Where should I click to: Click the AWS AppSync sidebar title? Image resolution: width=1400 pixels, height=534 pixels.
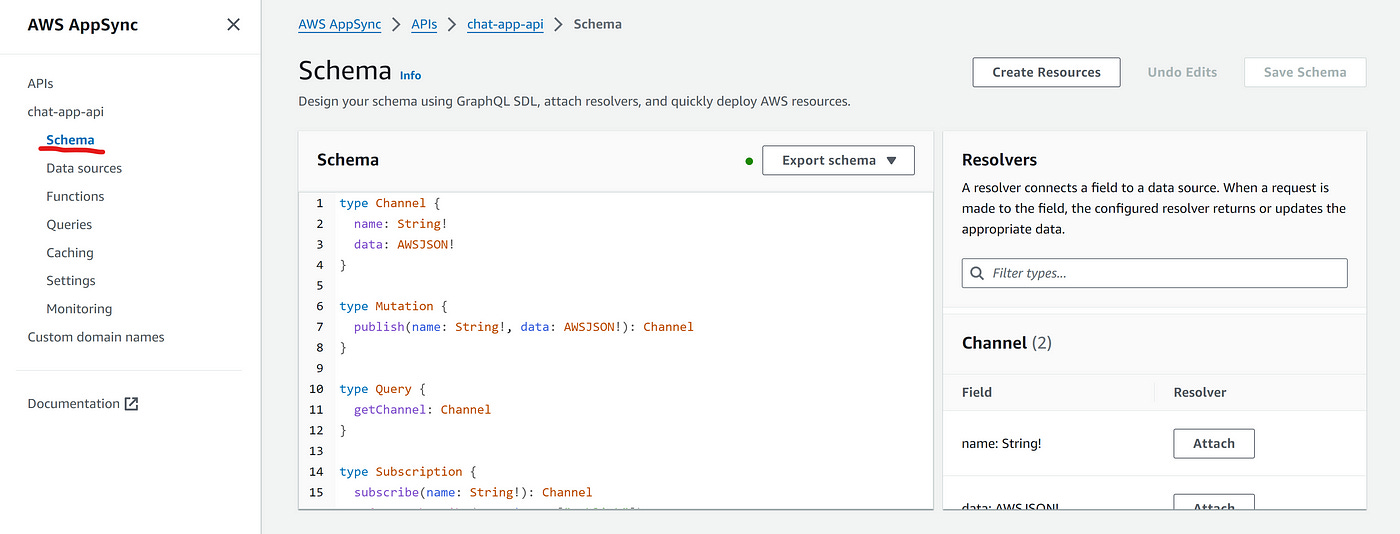point(82,25)
